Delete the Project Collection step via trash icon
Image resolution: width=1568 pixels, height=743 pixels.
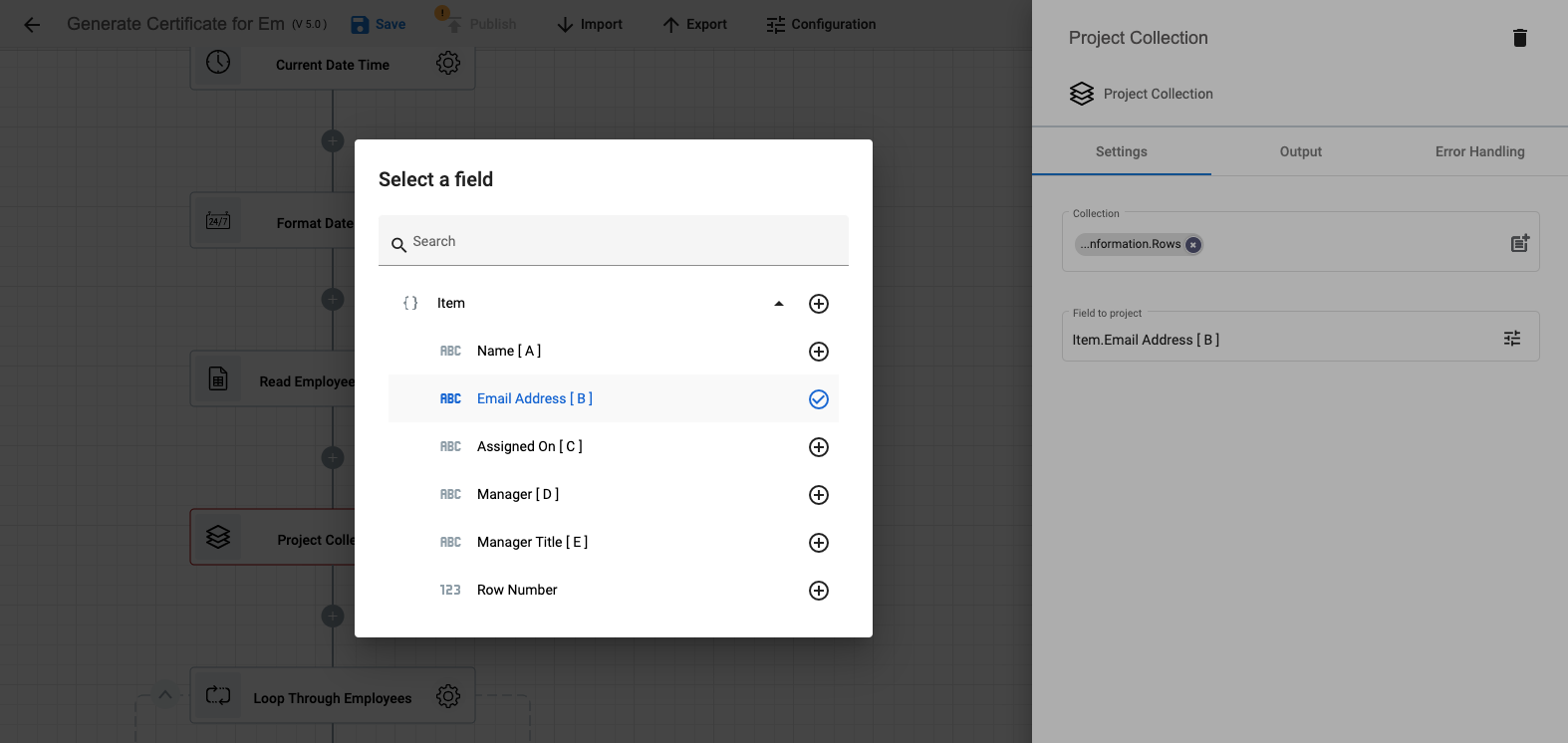(1519, 38)
